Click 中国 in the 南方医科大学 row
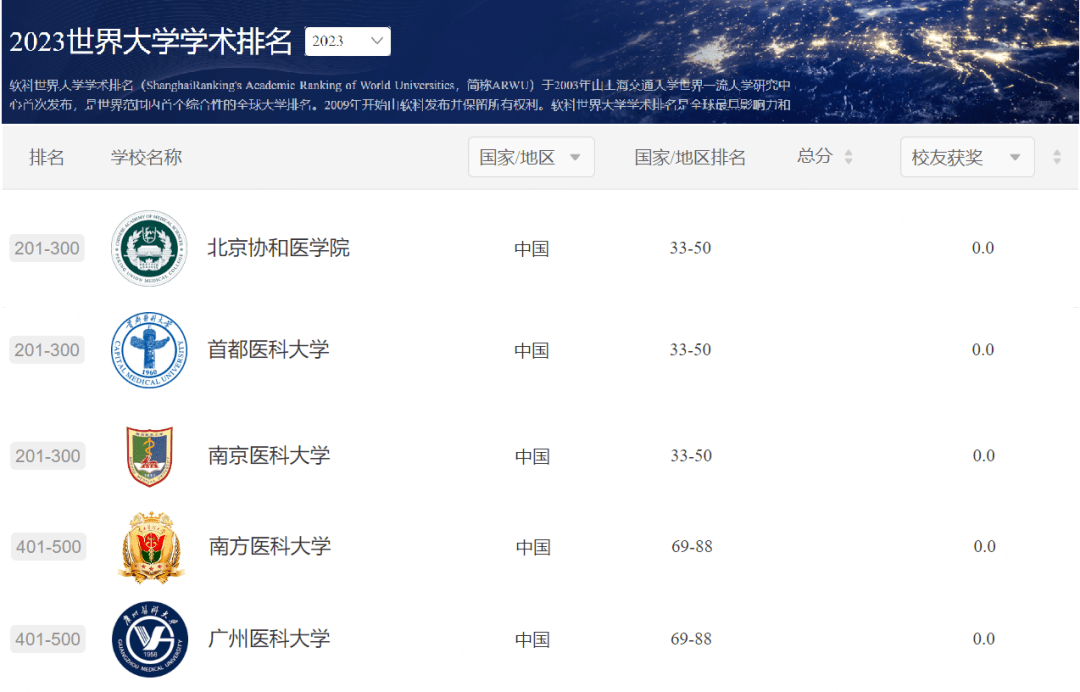This screenshot has width=1080, height=692. pos(533,547)
